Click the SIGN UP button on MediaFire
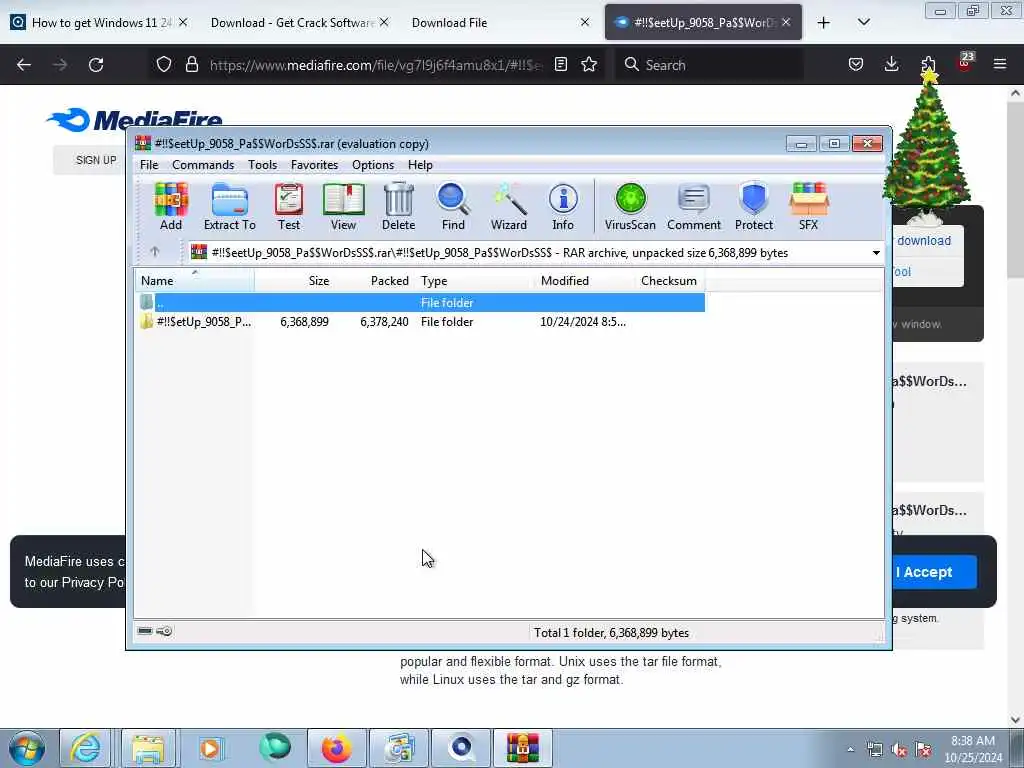 pos(96,160)
